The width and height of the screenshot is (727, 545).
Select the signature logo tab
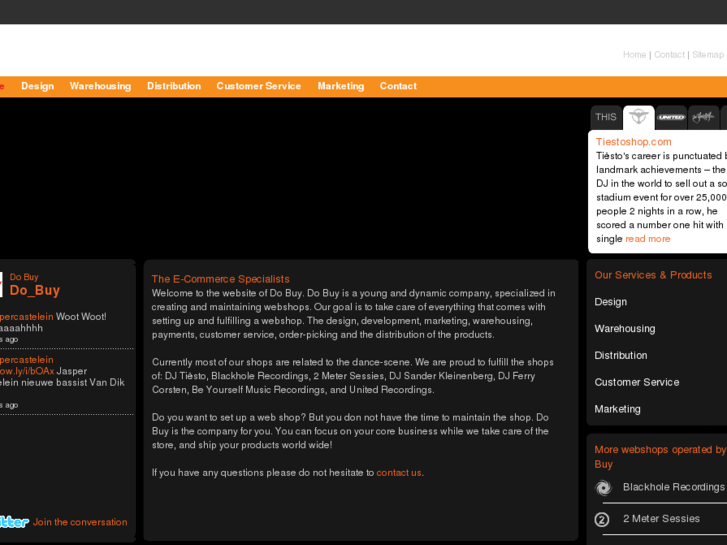pos(703,117)
